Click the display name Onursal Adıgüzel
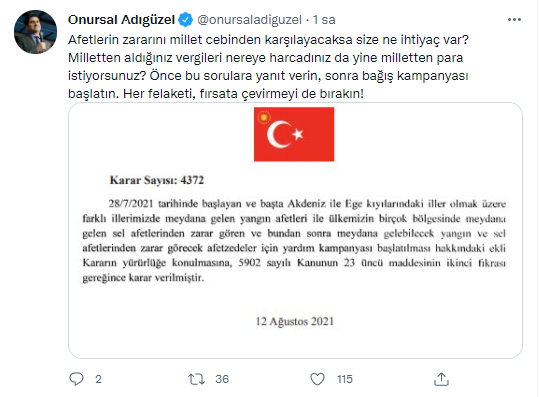 121,20
